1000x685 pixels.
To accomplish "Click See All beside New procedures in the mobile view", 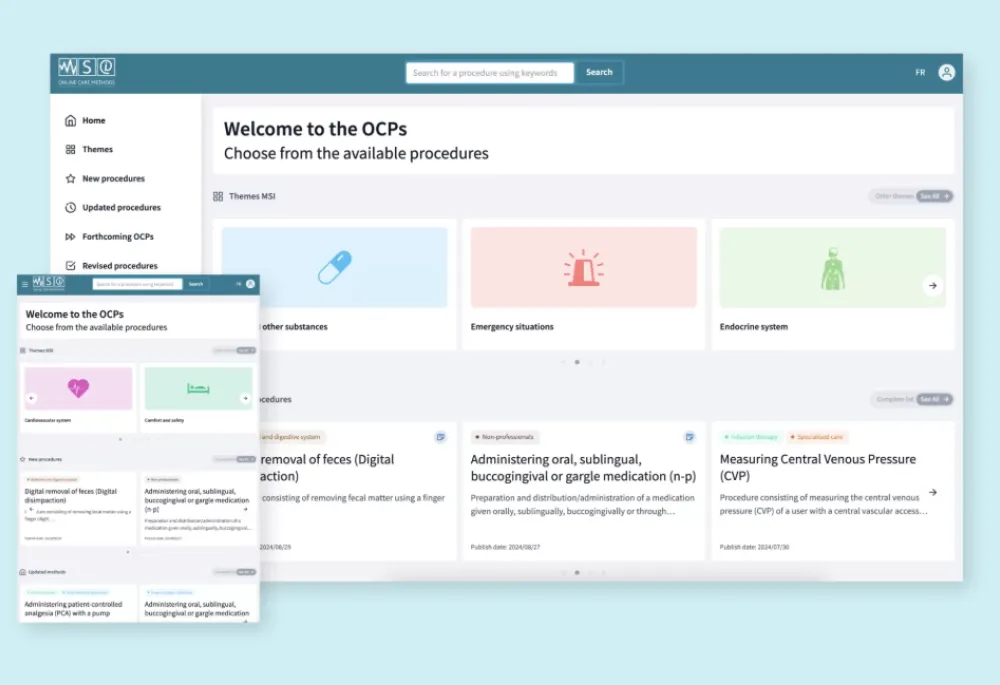I will point(246,459).
